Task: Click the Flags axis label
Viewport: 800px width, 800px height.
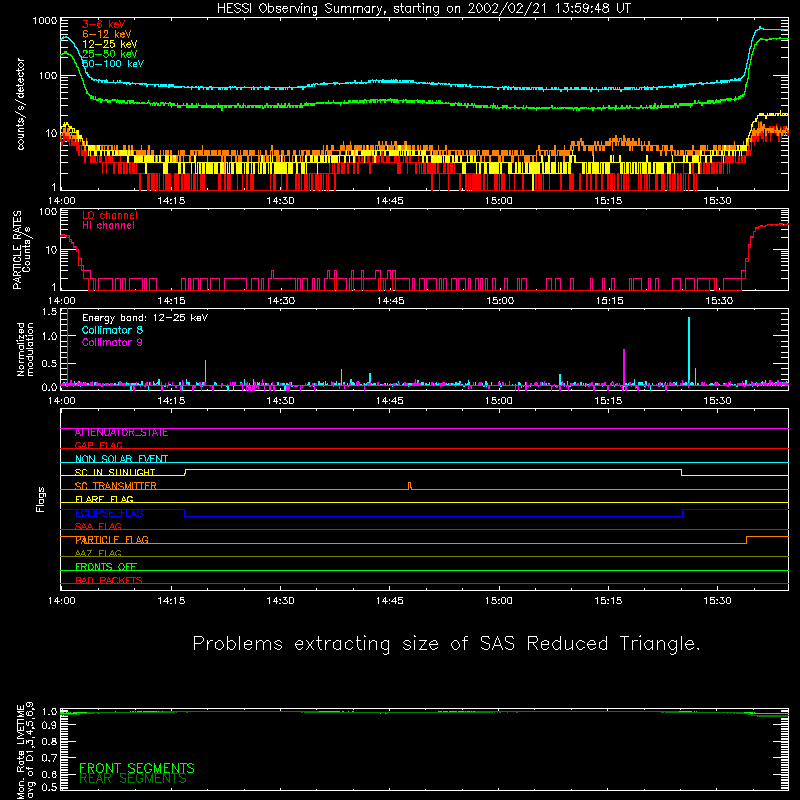Action: [41, 499]
